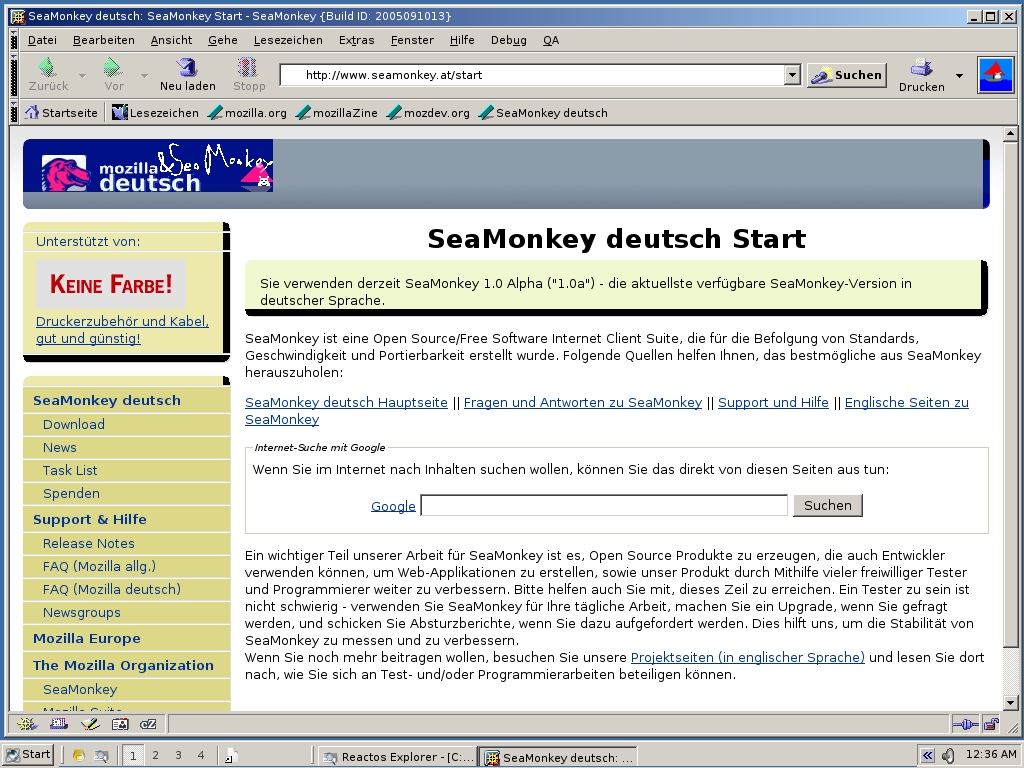Click the page scrollbar down arrow
The width and height of the screenshot is (1024, 768).
1010,703
